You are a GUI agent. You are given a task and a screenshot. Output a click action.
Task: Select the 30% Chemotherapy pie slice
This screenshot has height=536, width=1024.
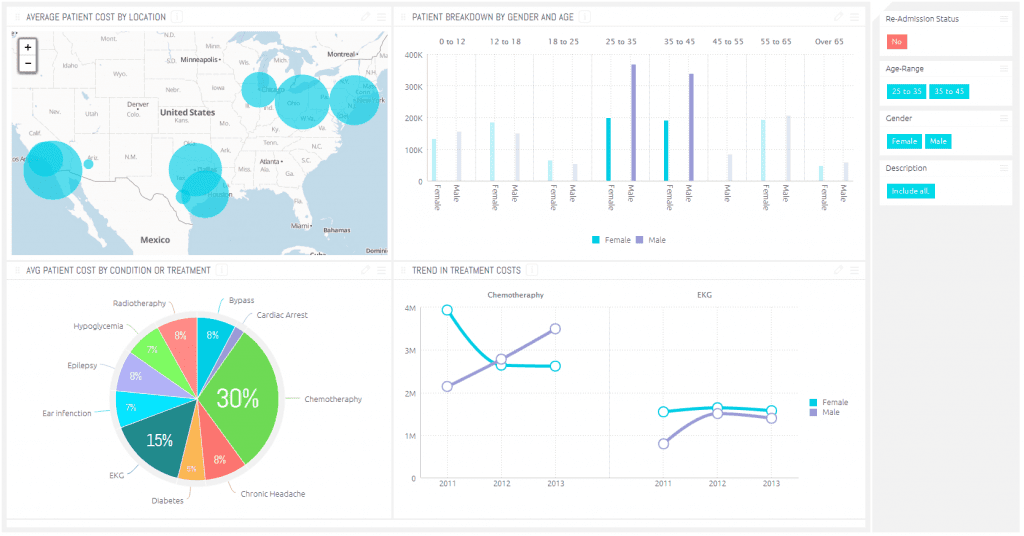tap(240, 398)
